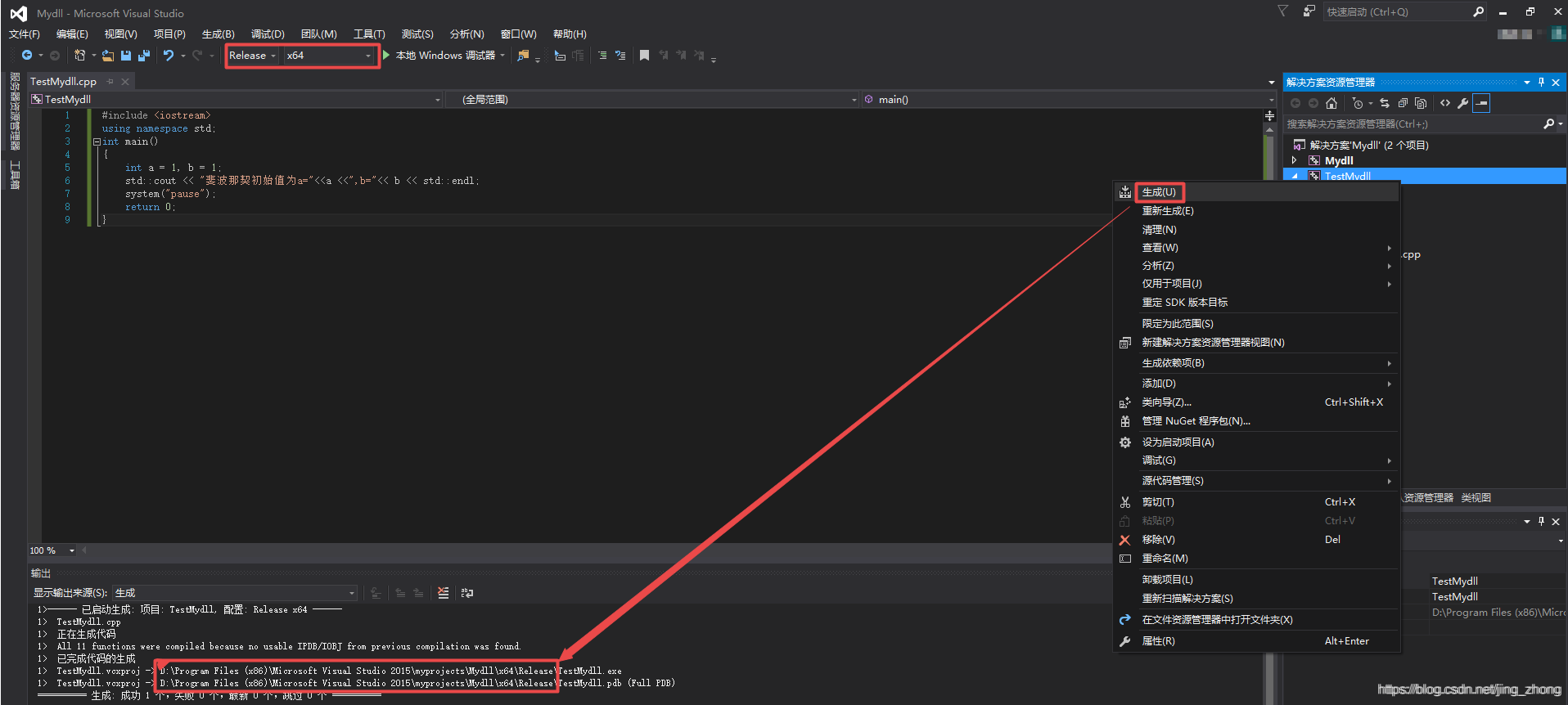Image resolution: width=1568 pixels, height=705 pixels.
Task: Click the new project toolbar icon
Action: click(x=79, y=56)
